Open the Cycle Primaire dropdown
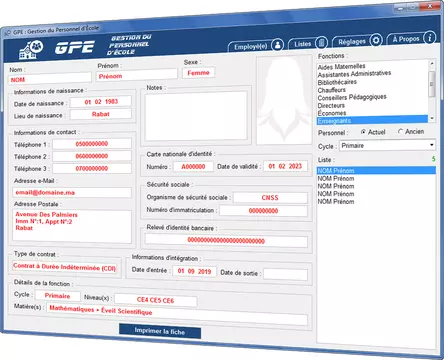Viewport: 444px width, 360px height. coord(387,145)
